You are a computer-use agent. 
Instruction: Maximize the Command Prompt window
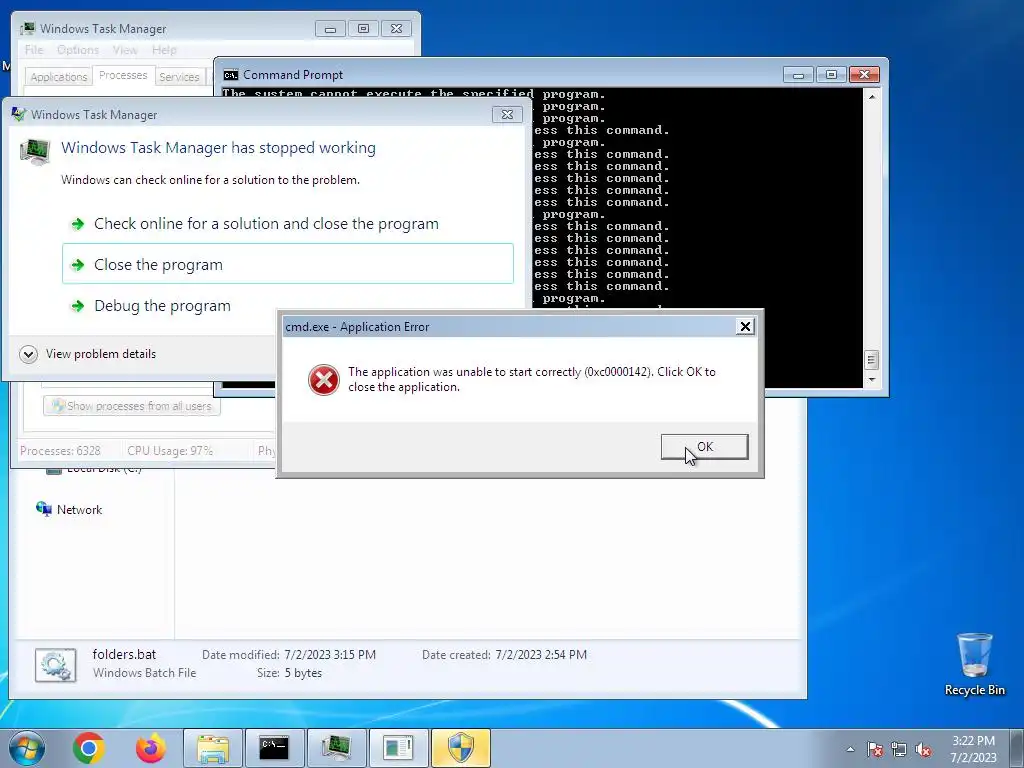point(831,74)
